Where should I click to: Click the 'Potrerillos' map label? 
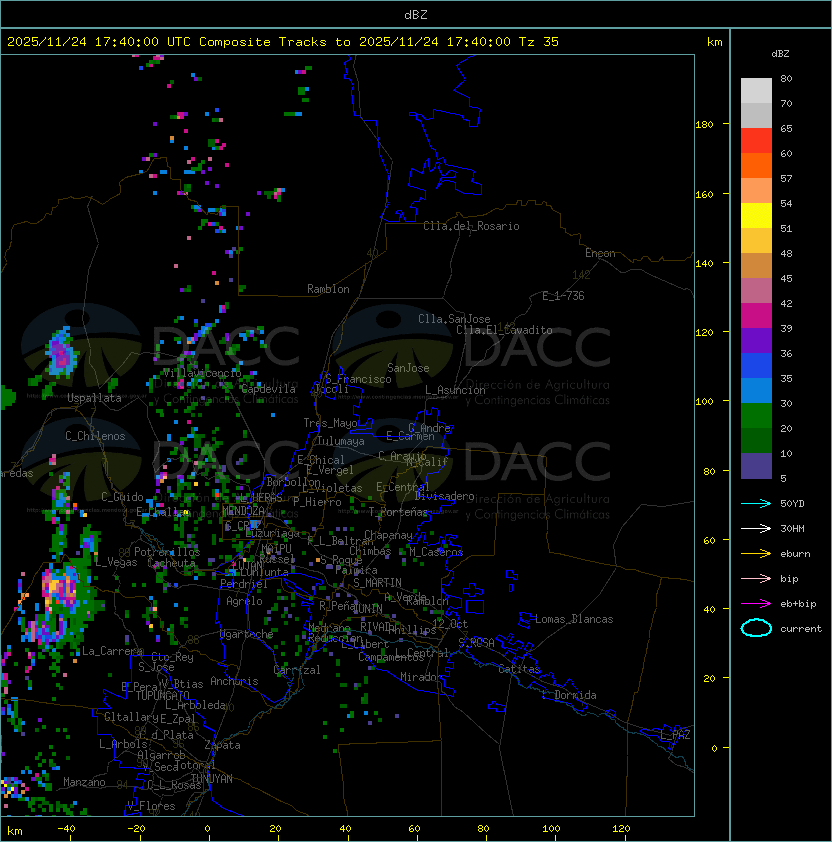(x=167, y=552)
